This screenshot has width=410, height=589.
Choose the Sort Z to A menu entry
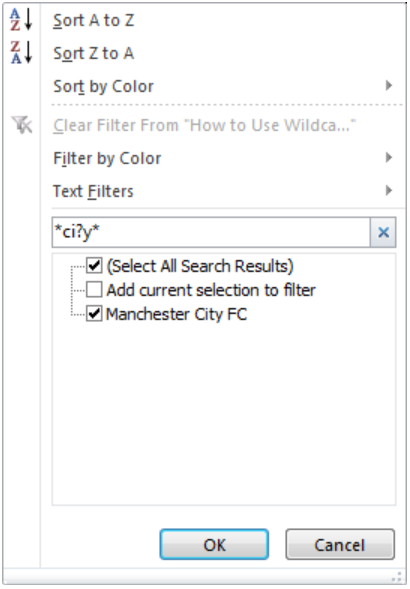93,53
